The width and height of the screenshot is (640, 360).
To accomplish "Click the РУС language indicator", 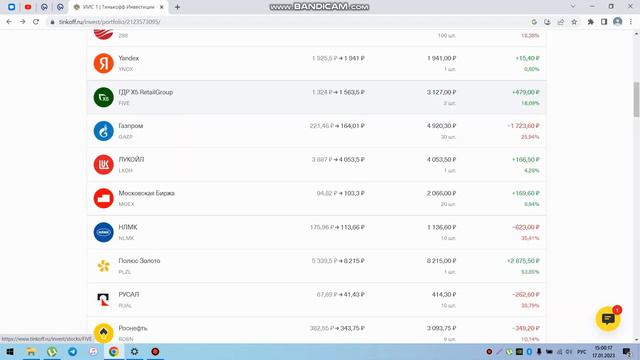I will (x=582, y=351).
